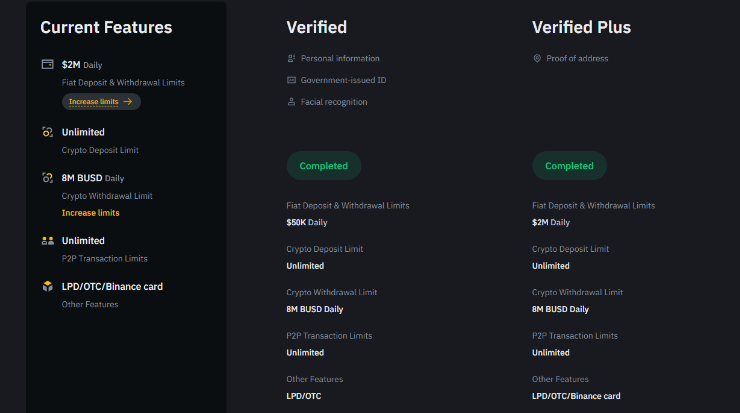The image size is (740, 413).
Task: Click Increase limits under Crypto Withdrawal Limit
Action: [91, 213]
